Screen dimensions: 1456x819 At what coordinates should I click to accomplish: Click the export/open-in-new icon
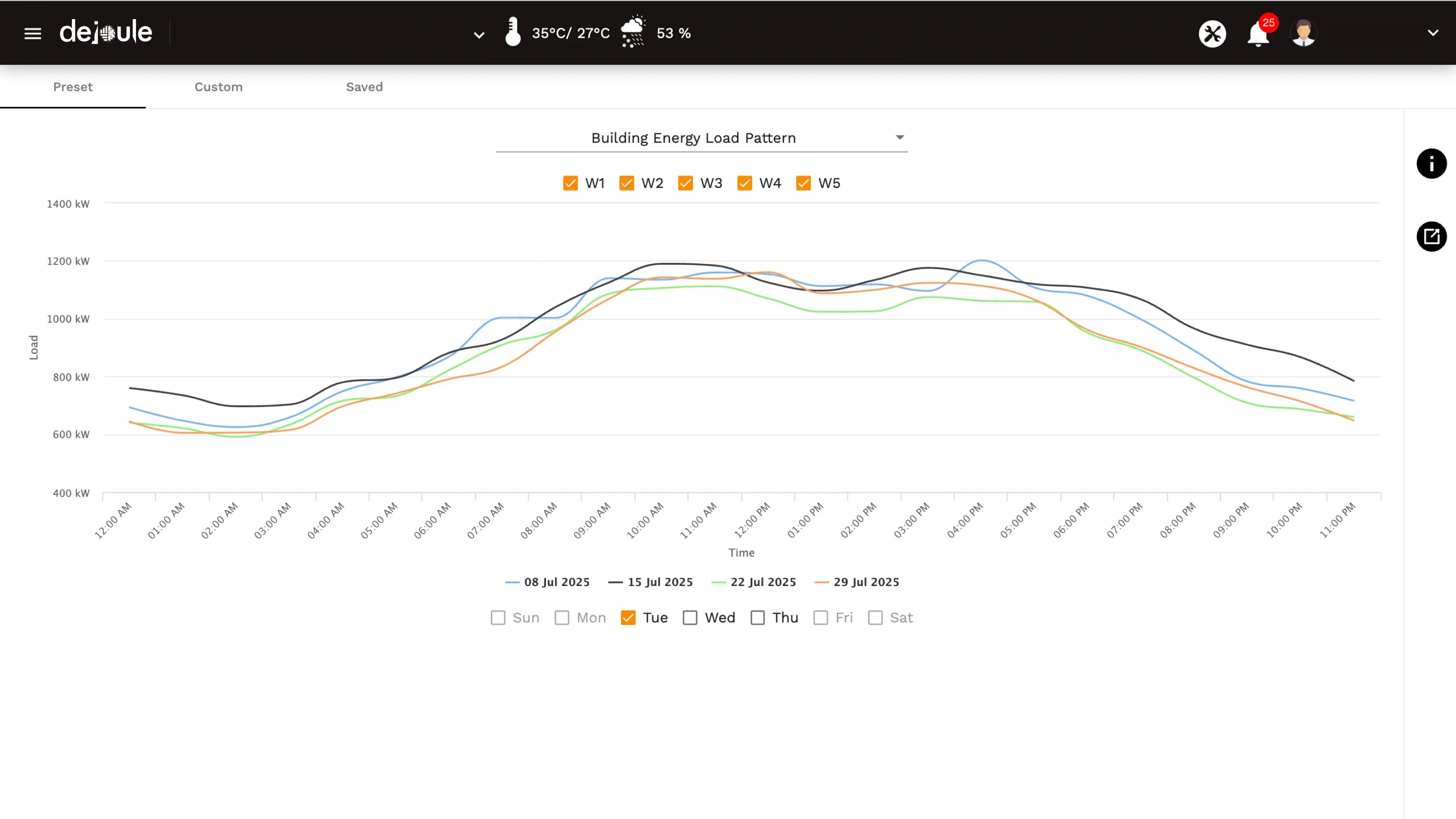[1431, 236]
